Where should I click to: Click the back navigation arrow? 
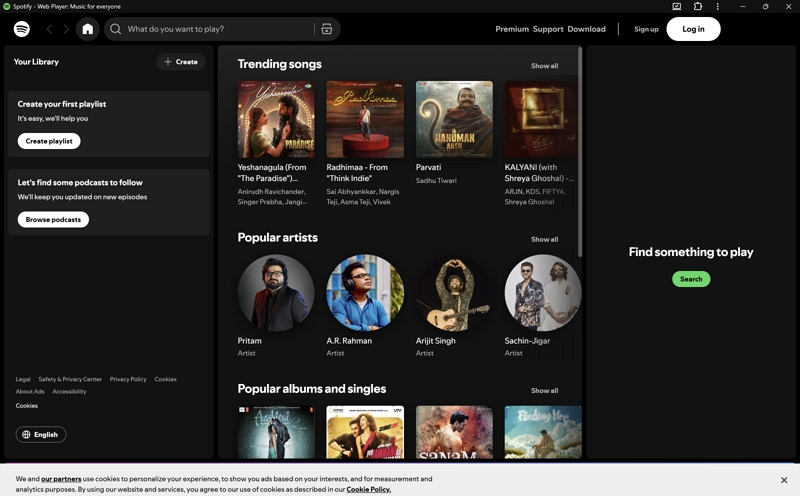pyautogui.click(x=49, y=29)
